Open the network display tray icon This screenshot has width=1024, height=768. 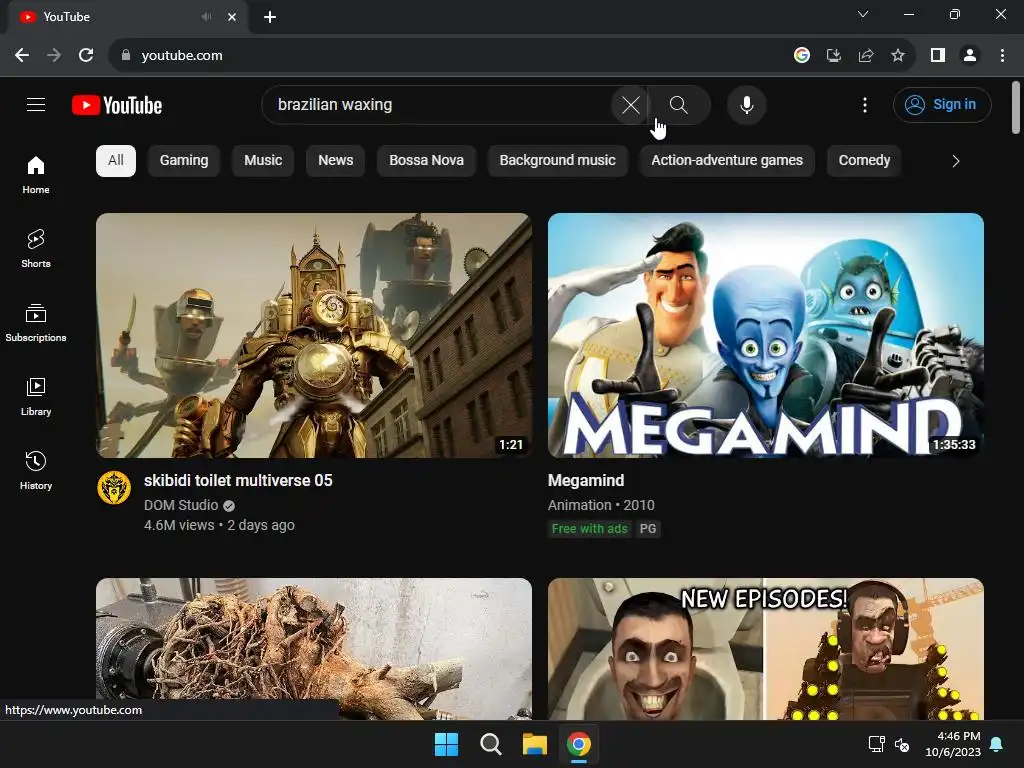[x=876, y=744]
